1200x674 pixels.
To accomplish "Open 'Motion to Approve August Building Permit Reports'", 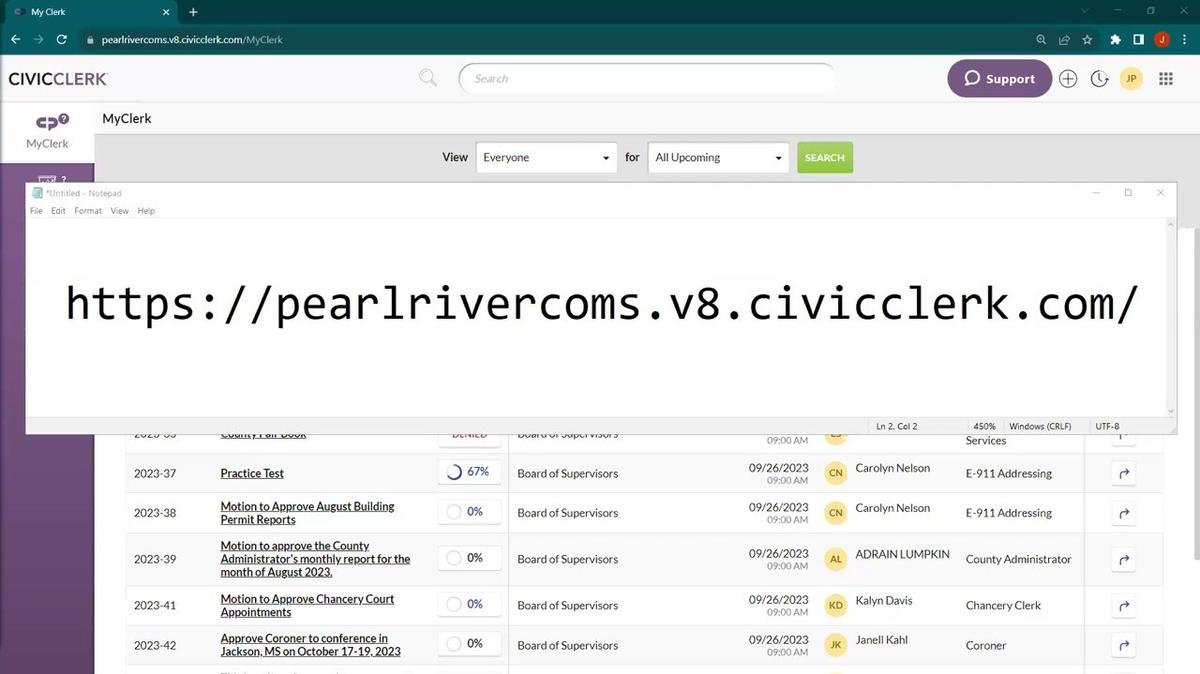I will pyautogui.click(x=307, y=513).
